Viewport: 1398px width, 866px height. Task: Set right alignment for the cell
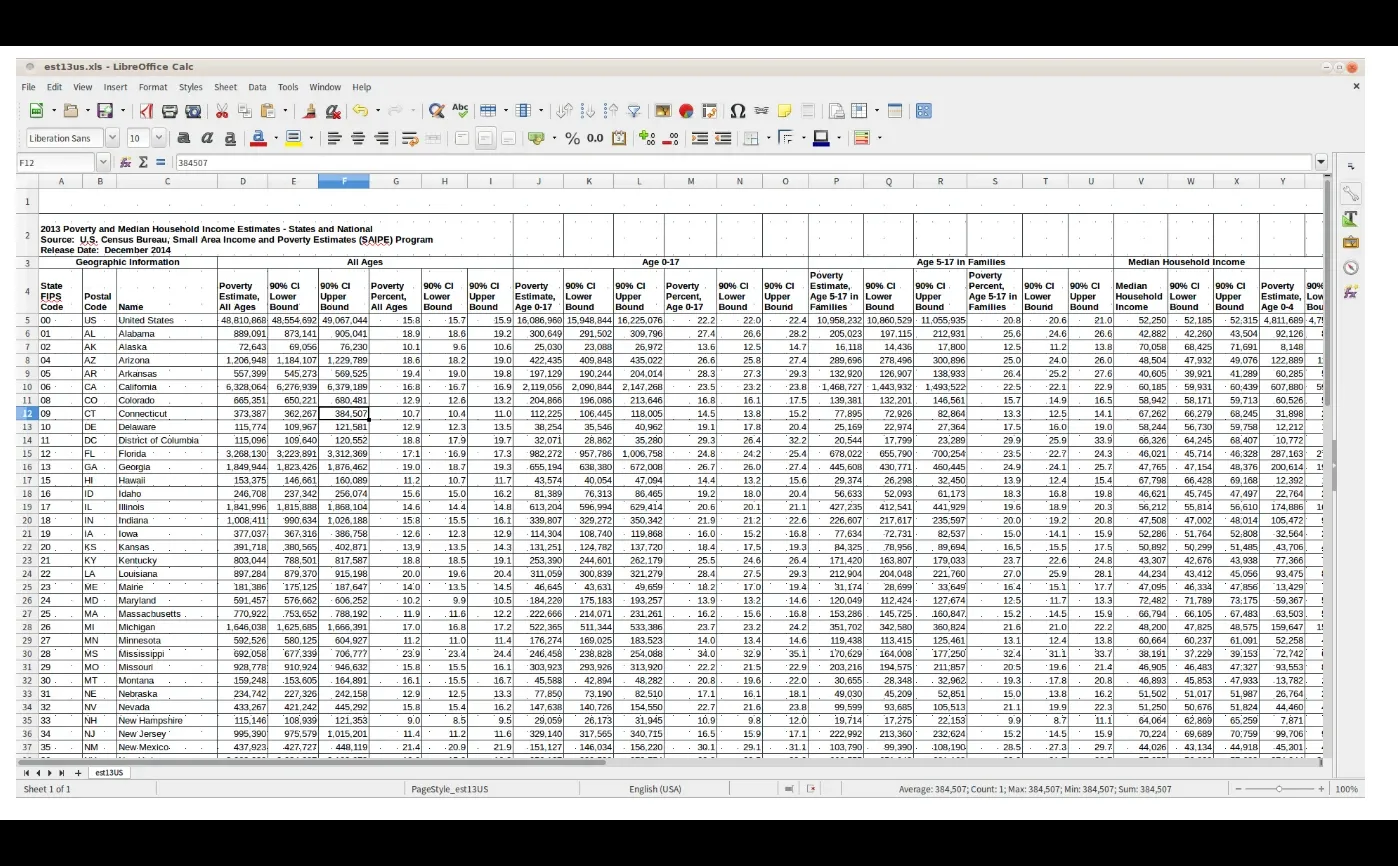(381, 138)
